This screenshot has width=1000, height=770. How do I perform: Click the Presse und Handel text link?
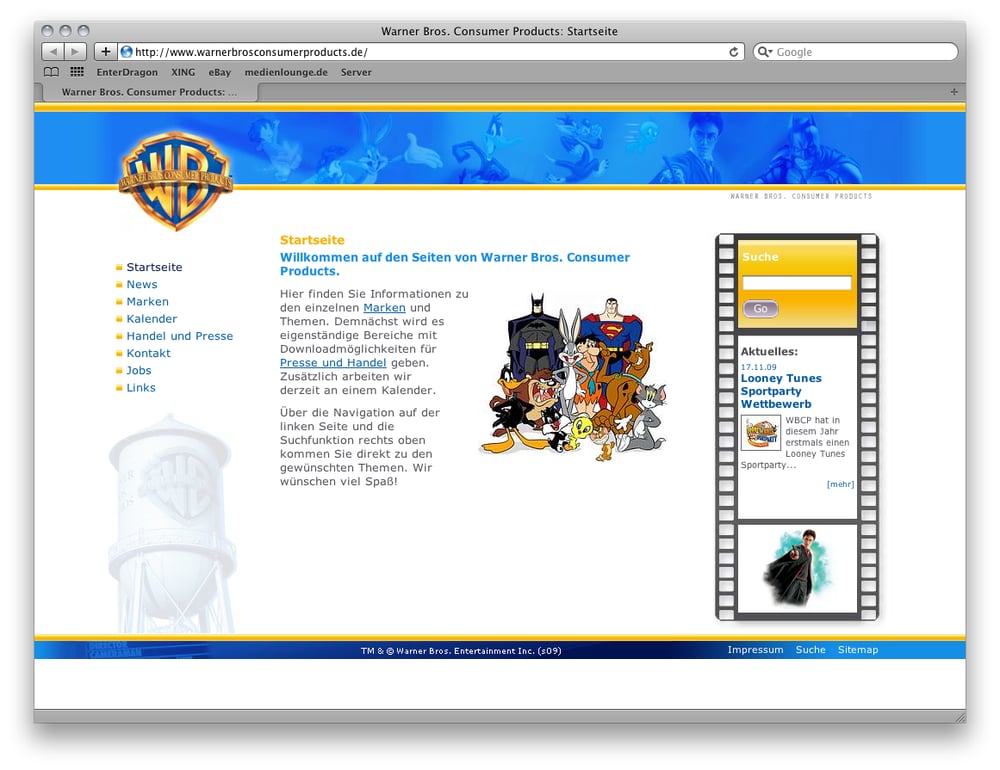[x=333, y=363]
